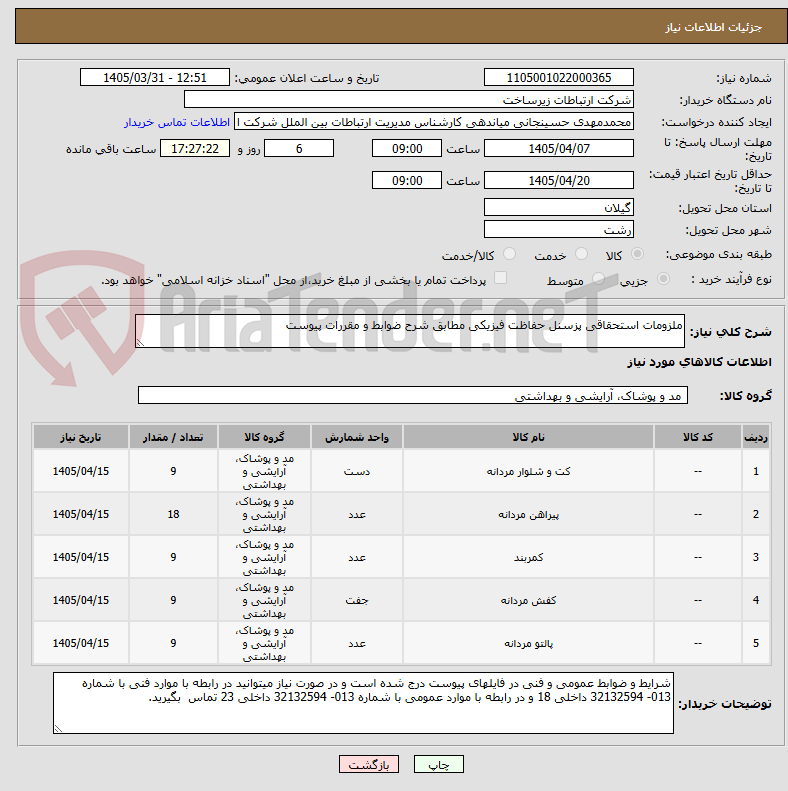This screenshot has width=788, height=791.
Task: Click the requester name field محمدمهدی حسینجانی
Action: [434, 122]
